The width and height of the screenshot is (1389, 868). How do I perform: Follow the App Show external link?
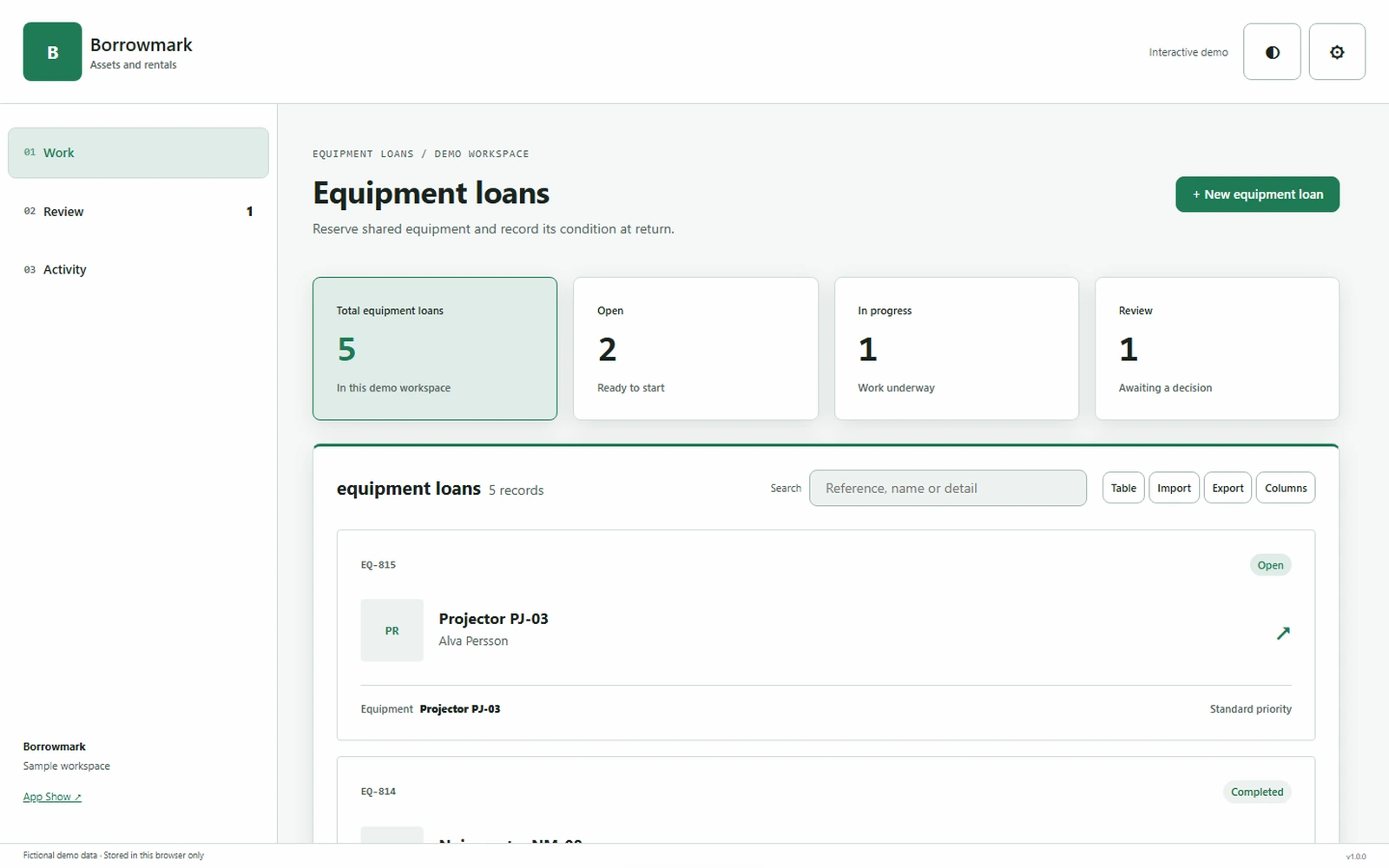click(52, 797)
